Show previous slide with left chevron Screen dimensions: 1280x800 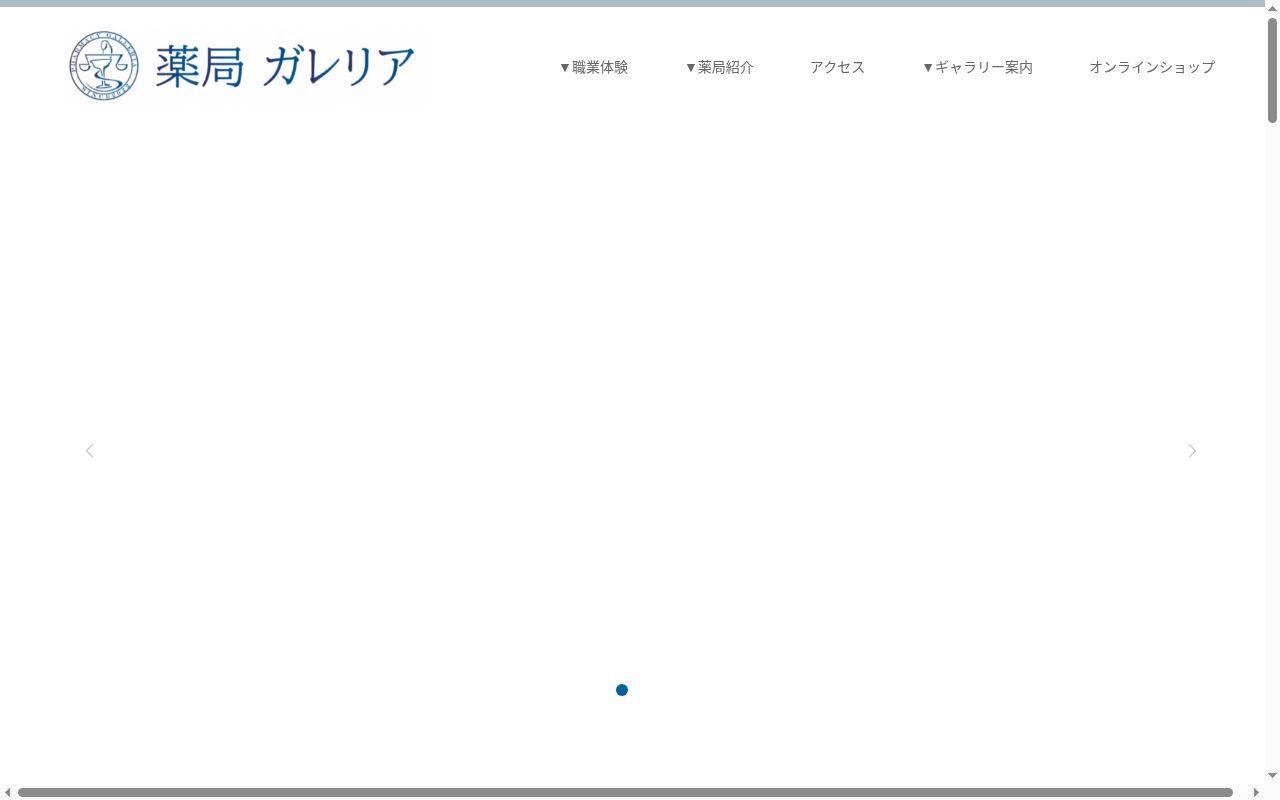90,451
